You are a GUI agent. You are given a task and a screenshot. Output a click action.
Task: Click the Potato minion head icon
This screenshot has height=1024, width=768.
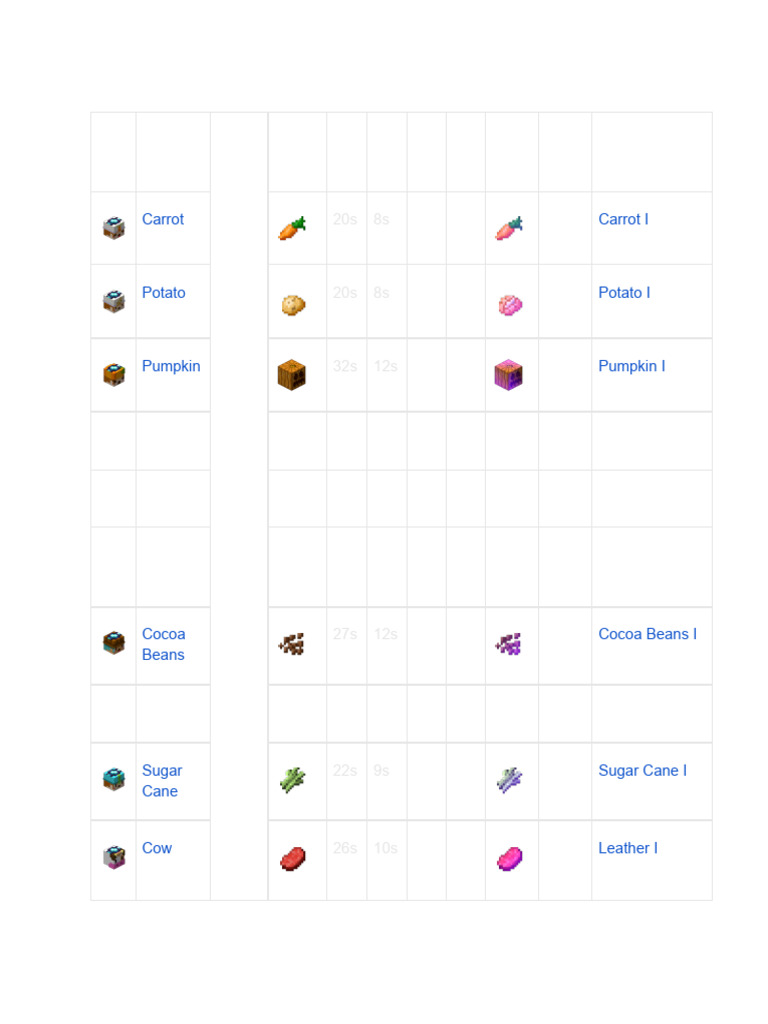[x=114, y=301]
